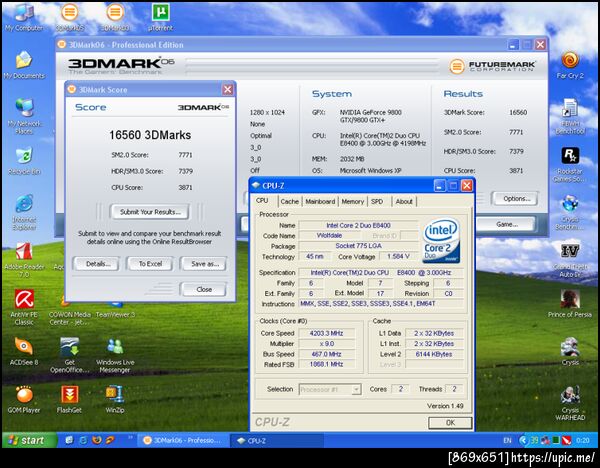600x468 pixels.
Task: Launch the GOM Player desktop icon
Action: tap(23, 395)
